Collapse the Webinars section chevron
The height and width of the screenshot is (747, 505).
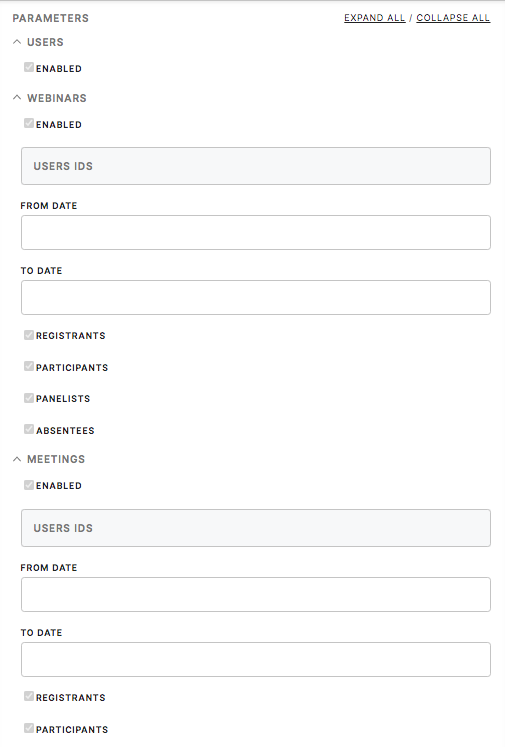(x=17, y=98)
